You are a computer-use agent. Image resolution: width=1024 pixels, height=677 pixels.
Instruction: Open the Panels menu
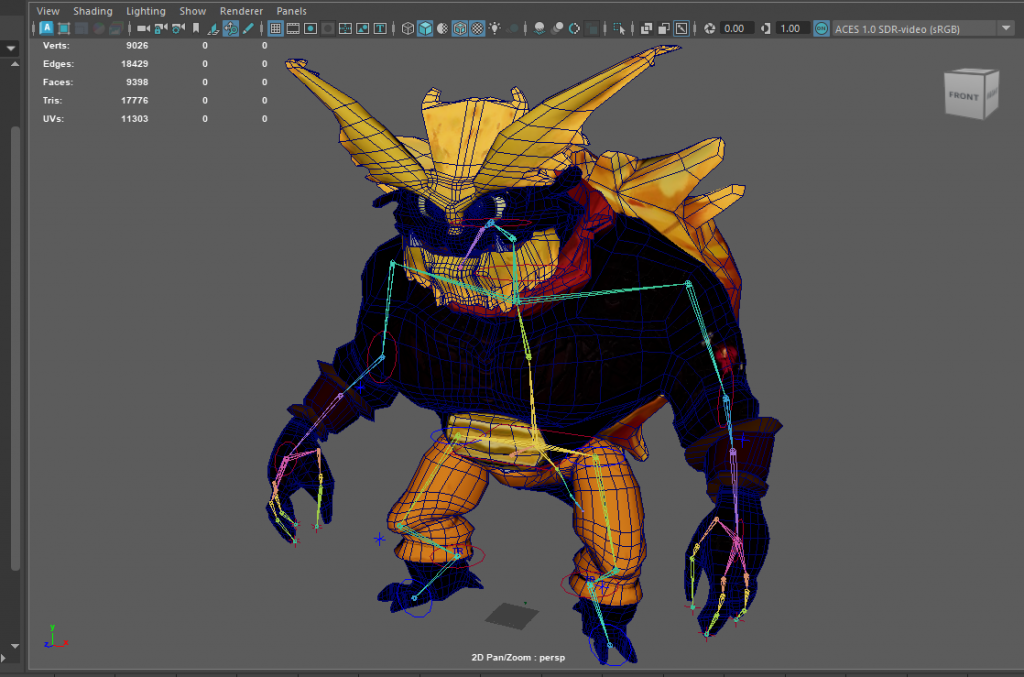291,11
